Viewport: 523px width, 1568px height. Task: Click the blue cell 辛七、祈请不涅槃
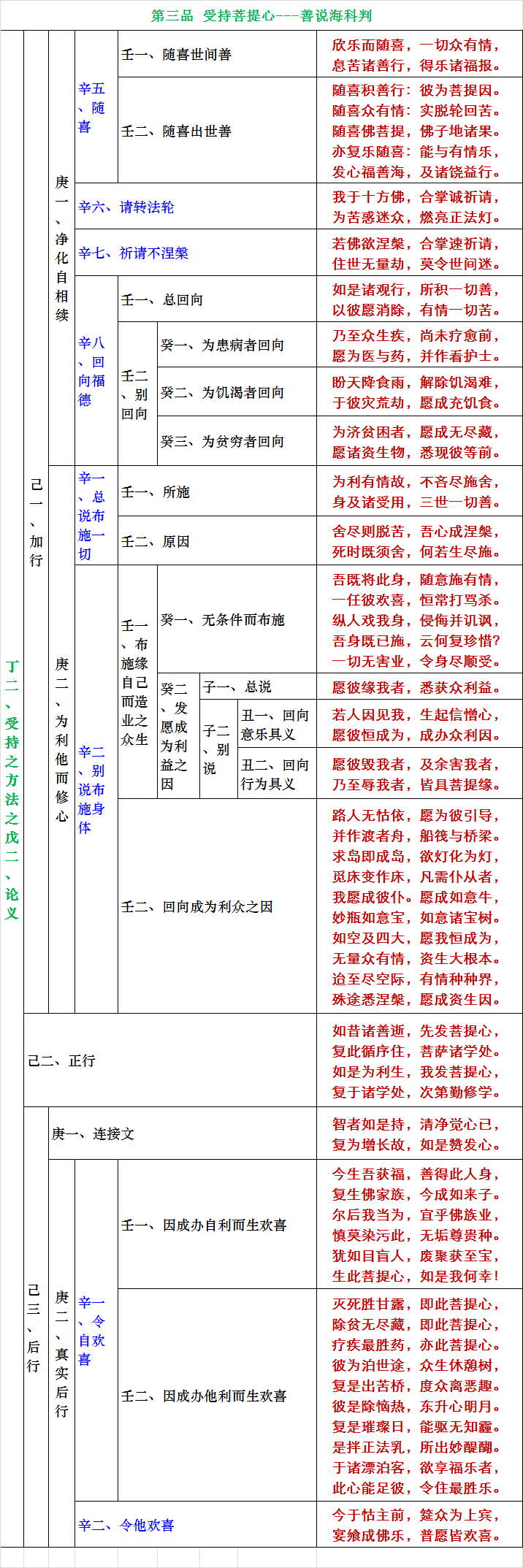(195, 253)
